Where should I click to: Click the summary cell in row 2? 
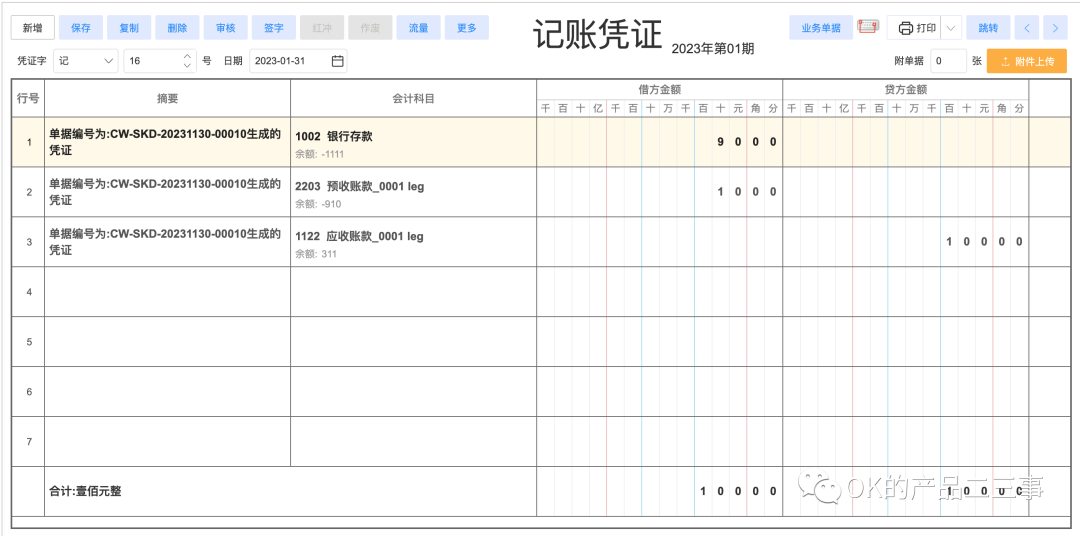[167, 192]
